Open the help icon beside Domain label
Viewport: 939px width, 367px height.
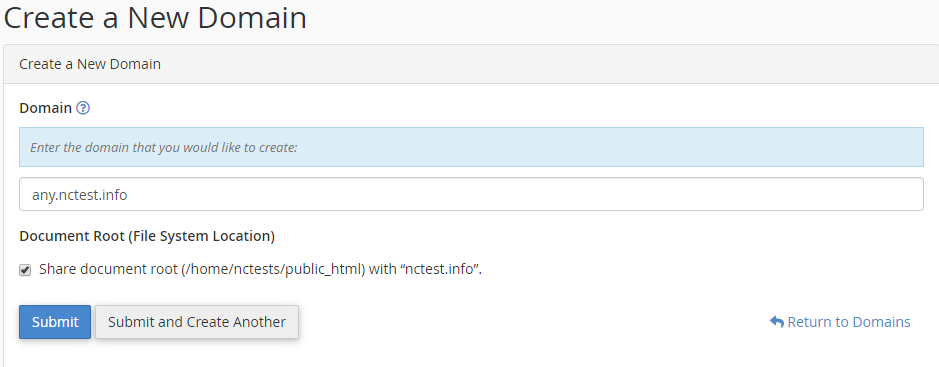pos(84,108)
